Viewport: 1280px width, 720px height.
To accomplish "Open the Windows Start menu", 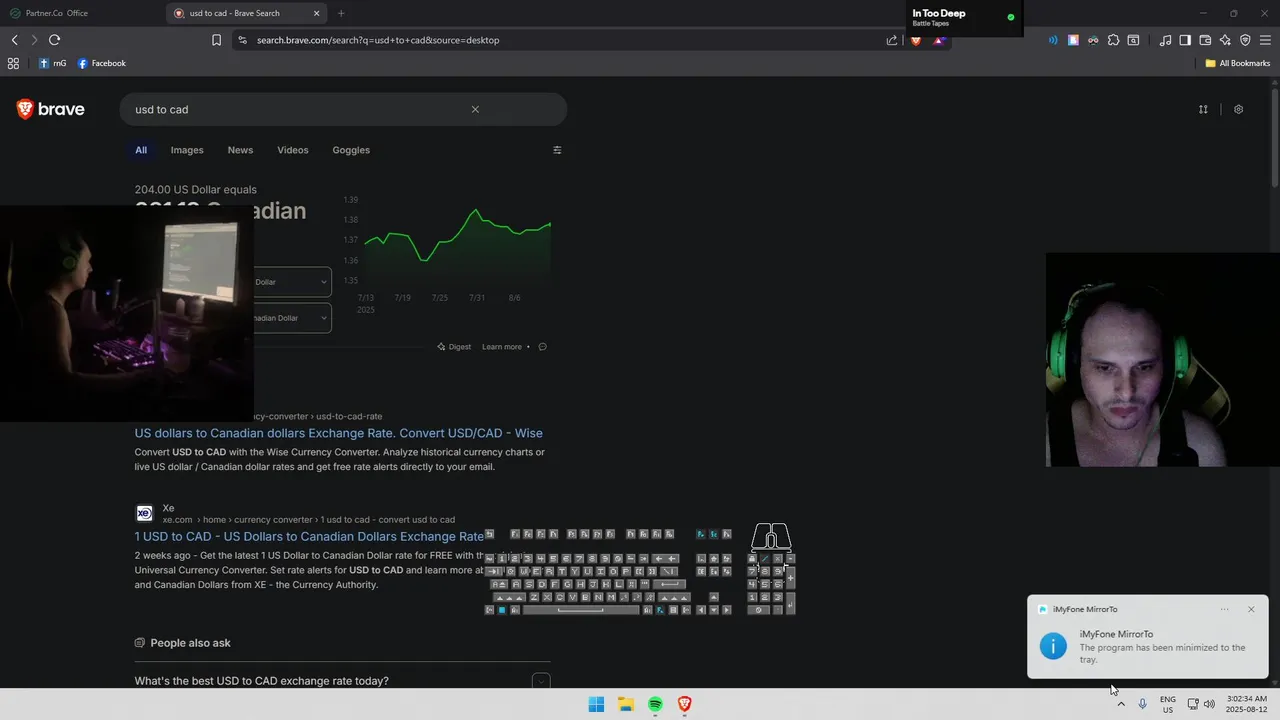I will (x=596, y=704).
